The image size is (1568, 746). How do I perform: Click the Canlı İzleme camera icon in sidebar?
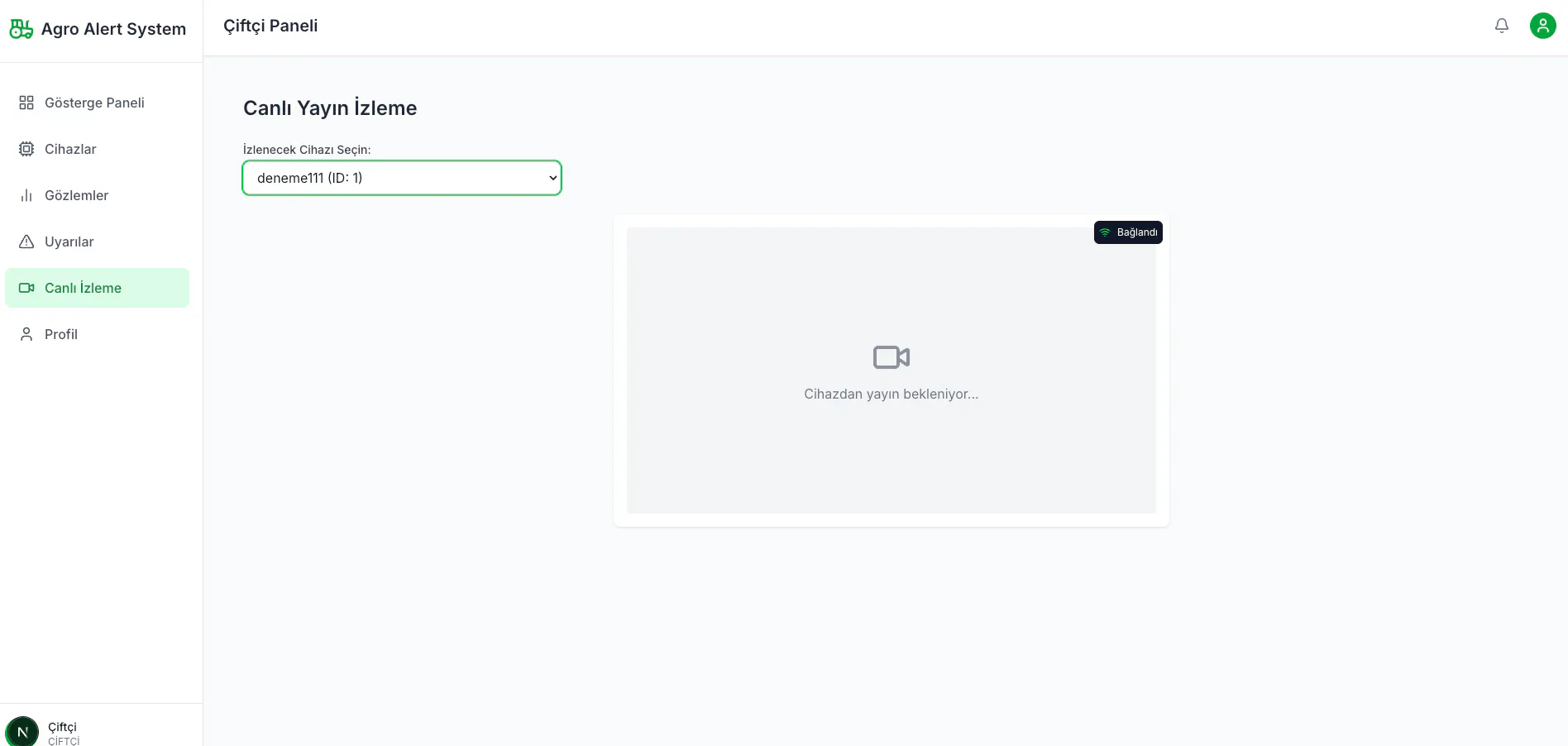26,288
